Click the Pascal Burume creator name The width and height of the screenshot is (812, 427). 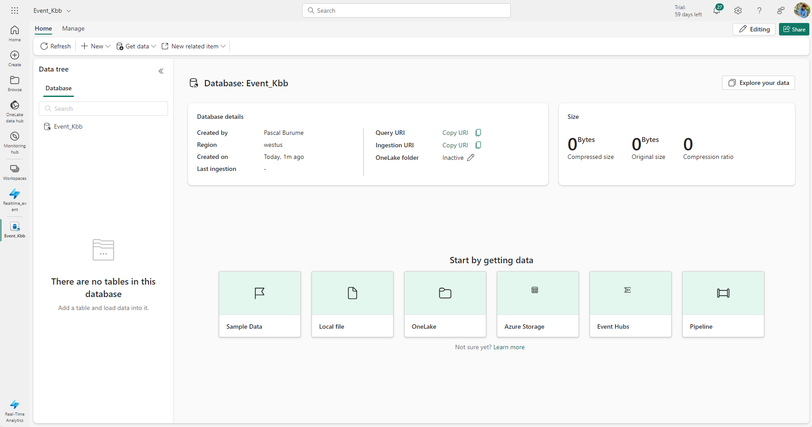(x=284, y=132)
